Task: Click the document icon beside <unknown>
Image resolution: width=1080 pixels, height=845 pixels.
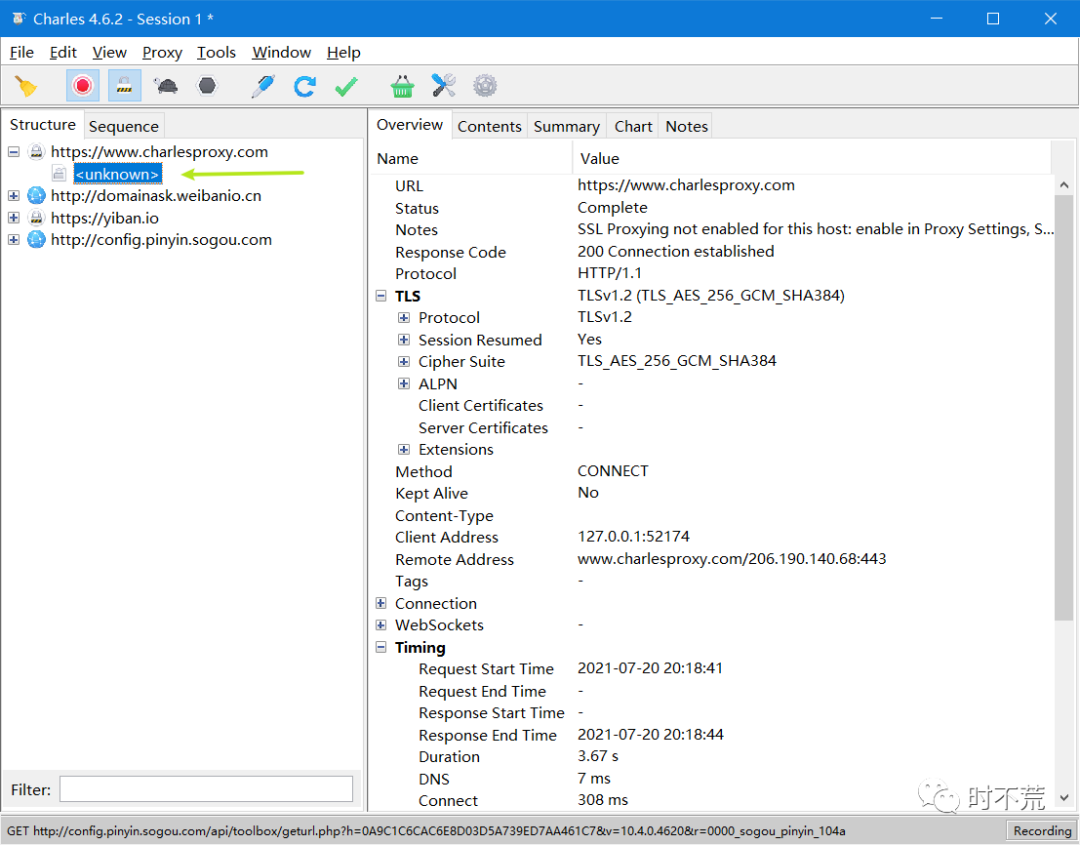Action: 59,174
